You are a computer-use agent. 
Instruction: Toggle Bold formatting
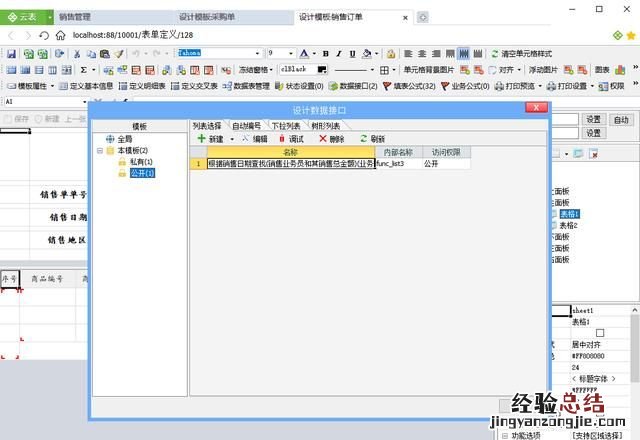[325, 53]
